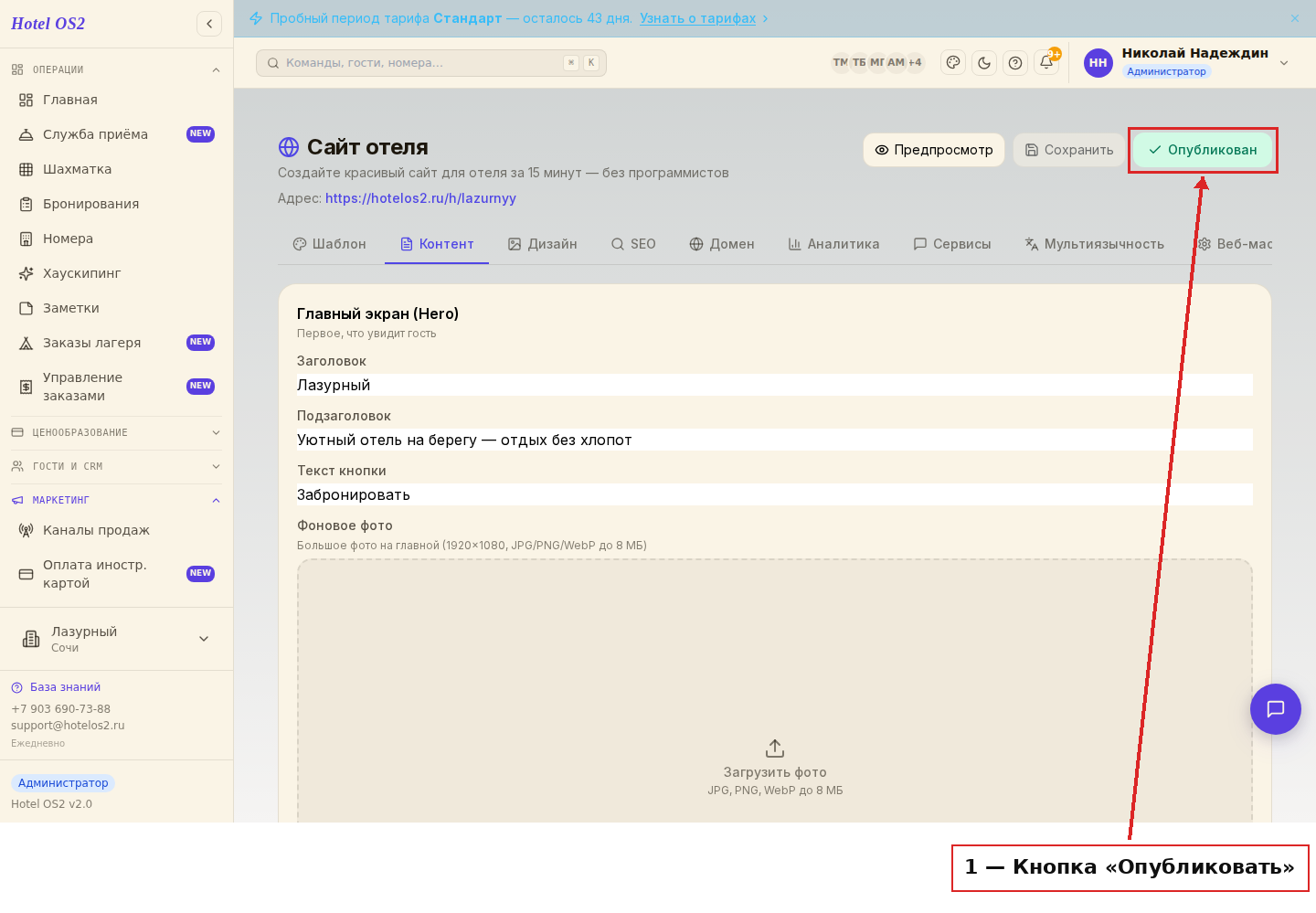The width and height of the screenshot is (1316, 913).
Task: Open Главная in the sidebar
Action: coord(116,100)
